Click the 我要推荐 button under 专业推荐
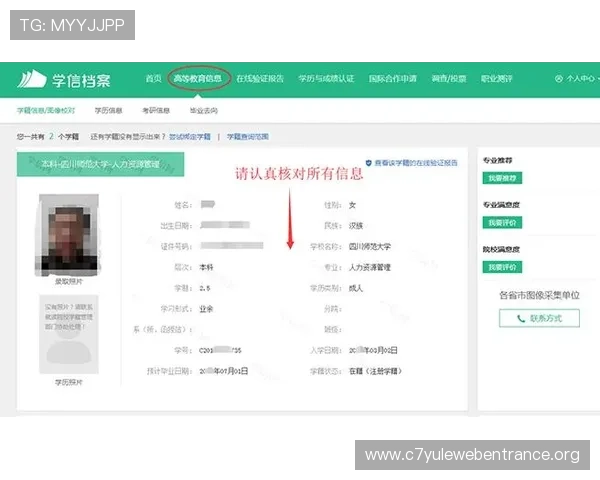Viewport: 600px width, 480px height. 502,178
